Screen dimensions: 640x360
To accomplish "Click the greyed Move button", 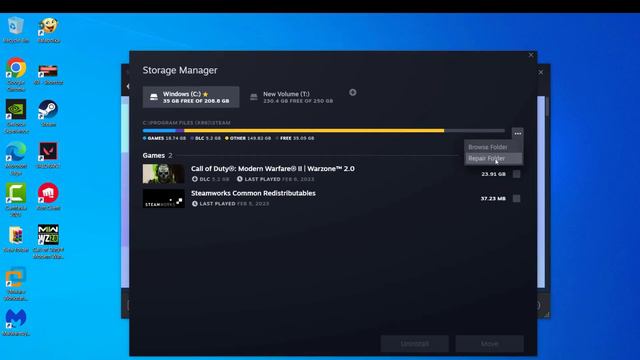I will 490,344.
